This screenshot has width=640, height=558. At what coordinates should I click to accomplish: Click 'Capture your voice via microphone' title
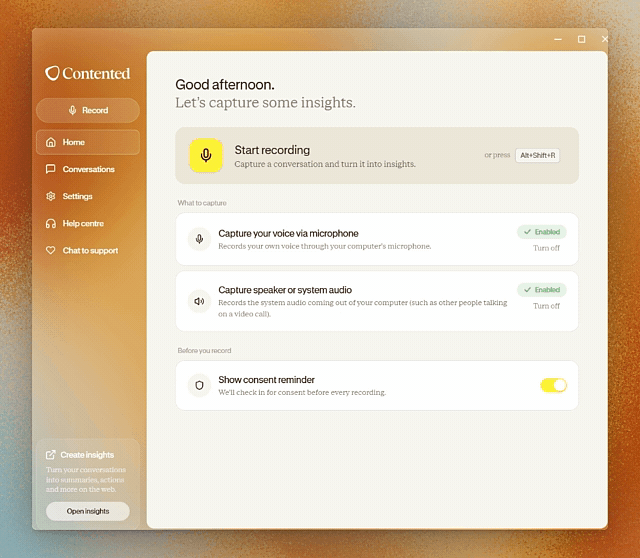coord(288,233)
